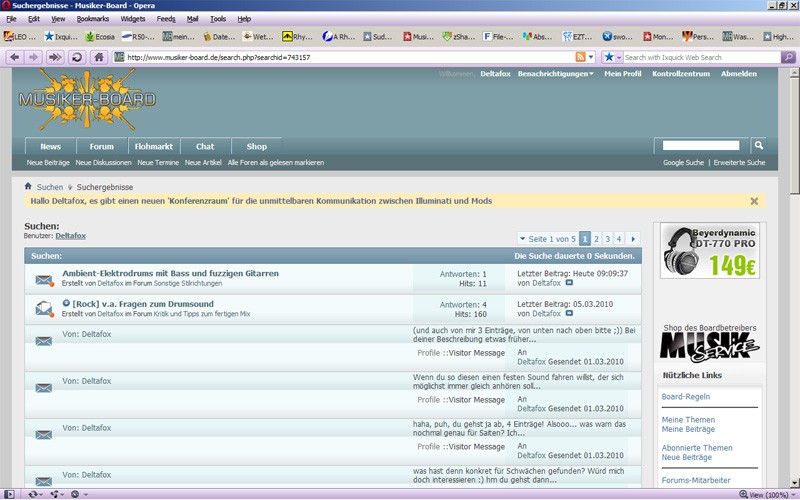Click the Abmelden link
Image resolution: width=800 pixels, height=500 pixels.
coord(738,74)
